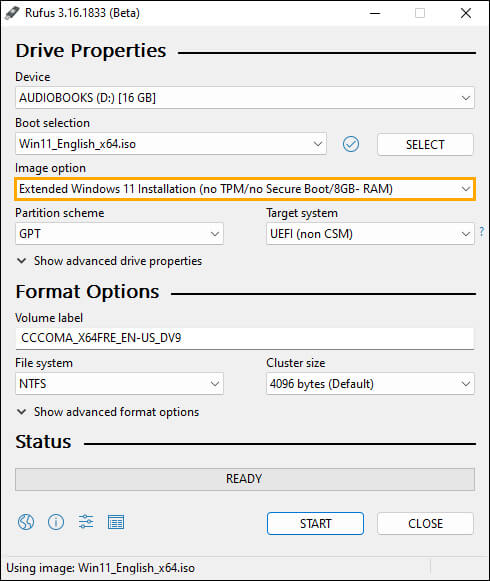This screenshot has height=581, width=490.
Task: Click the READY status progress bar
Action: (245, 479)
